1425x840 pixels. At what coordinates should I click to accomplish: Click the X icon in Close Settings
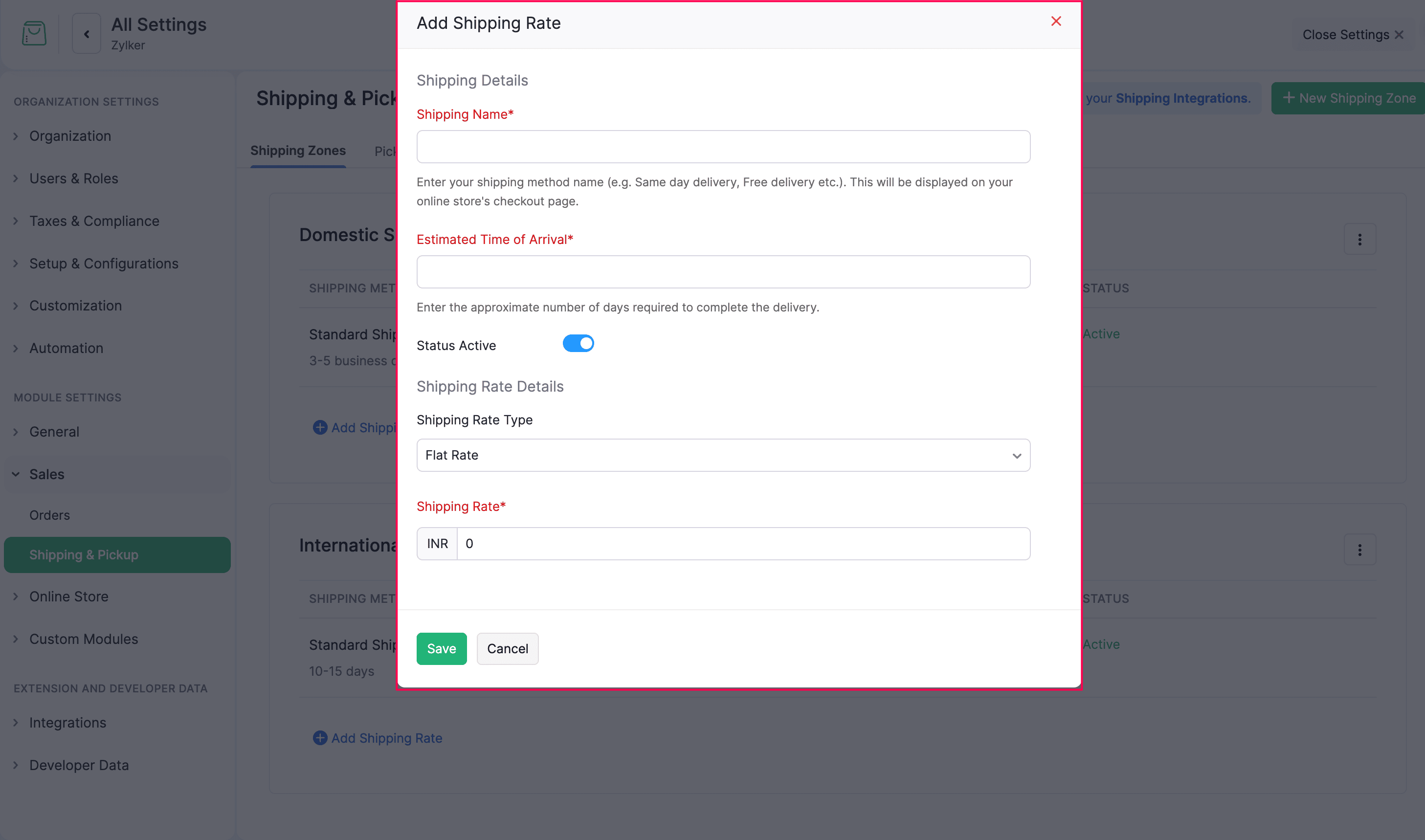(x=1399, y=35)
